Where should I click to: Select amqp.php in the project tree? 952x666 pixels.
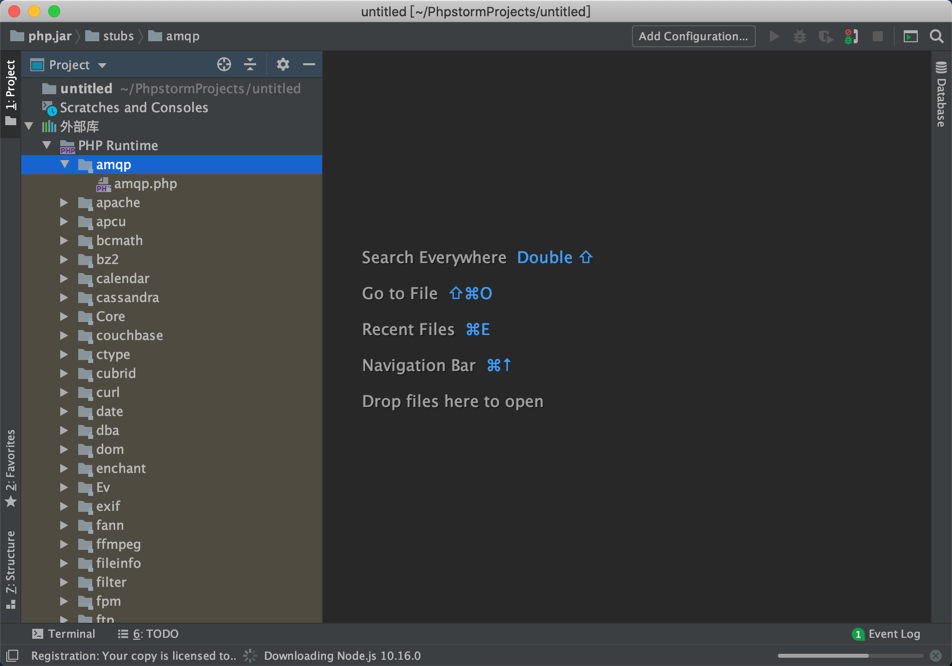146,183
